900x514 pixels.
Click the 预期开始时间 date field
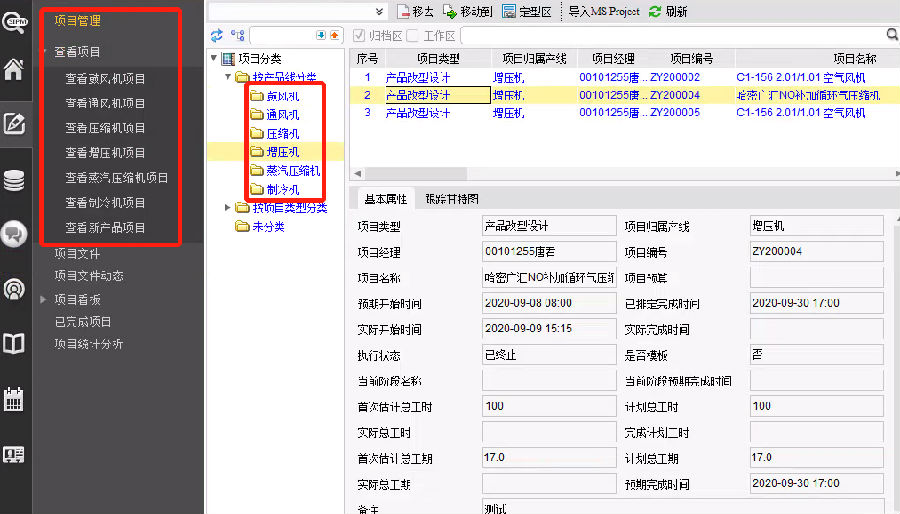[x=549, y=303]
